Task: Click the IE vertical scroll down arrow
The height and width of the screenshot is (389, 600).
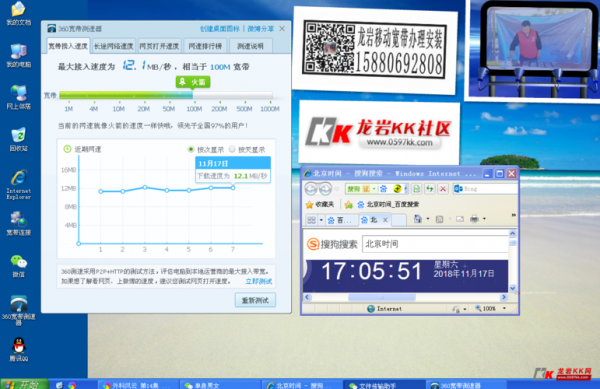Action: [513, 288]
